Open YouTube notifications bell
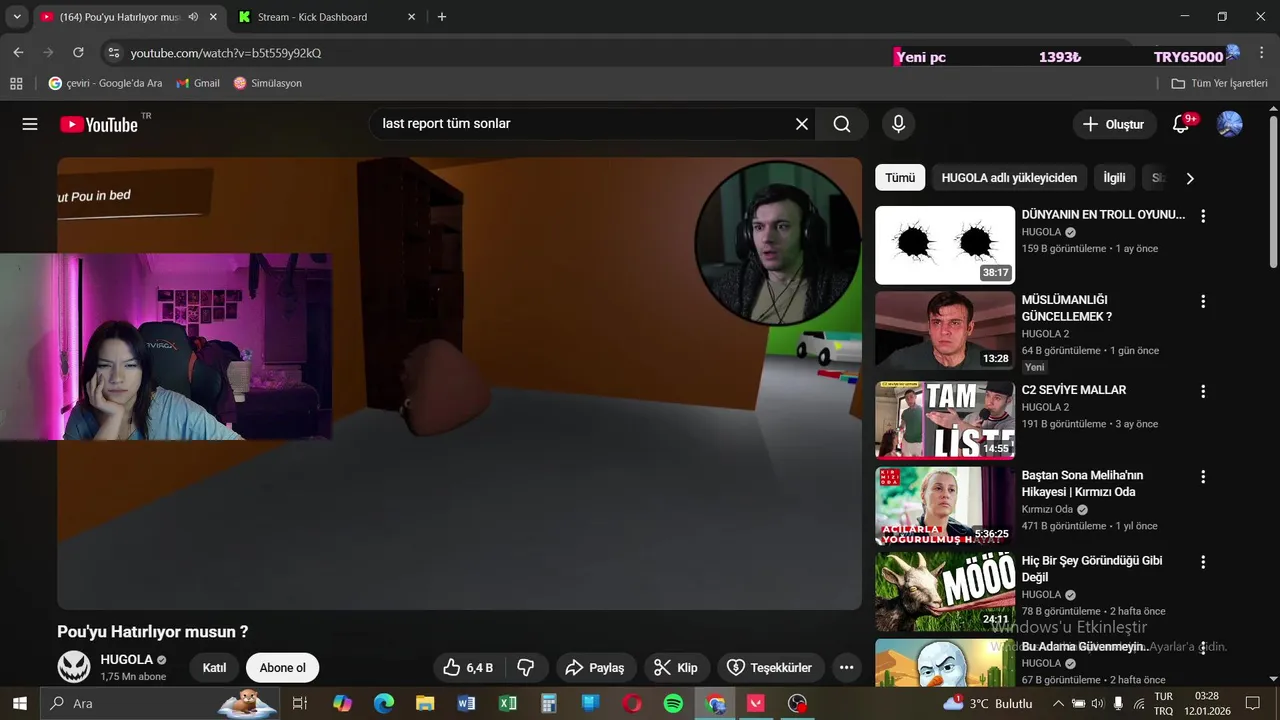This screenshot has width=1280, height=720. [x=1181, y=124]
